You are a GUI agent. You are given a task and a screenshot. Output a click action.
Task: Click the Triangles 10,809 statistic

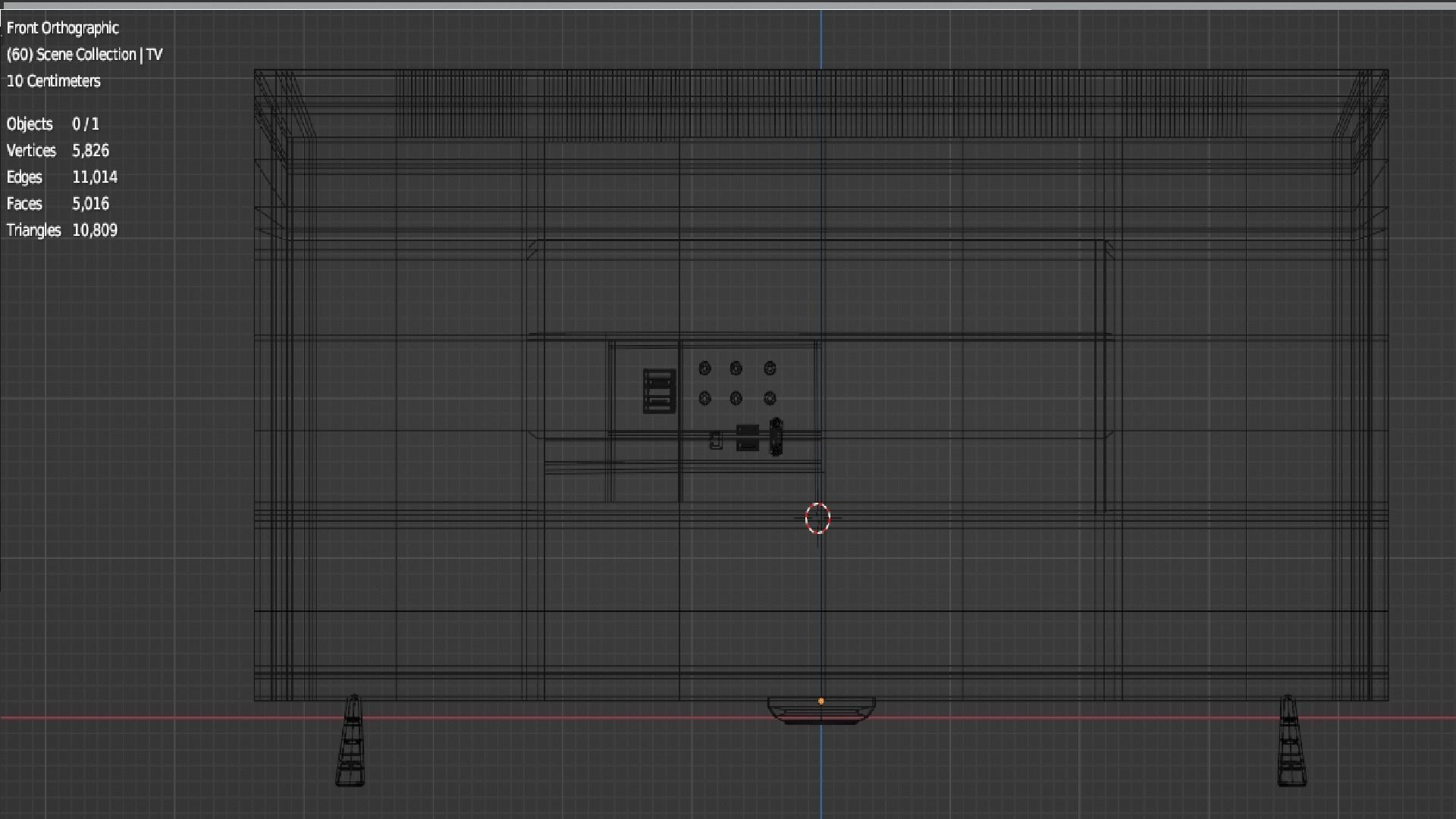pos(62,230)
